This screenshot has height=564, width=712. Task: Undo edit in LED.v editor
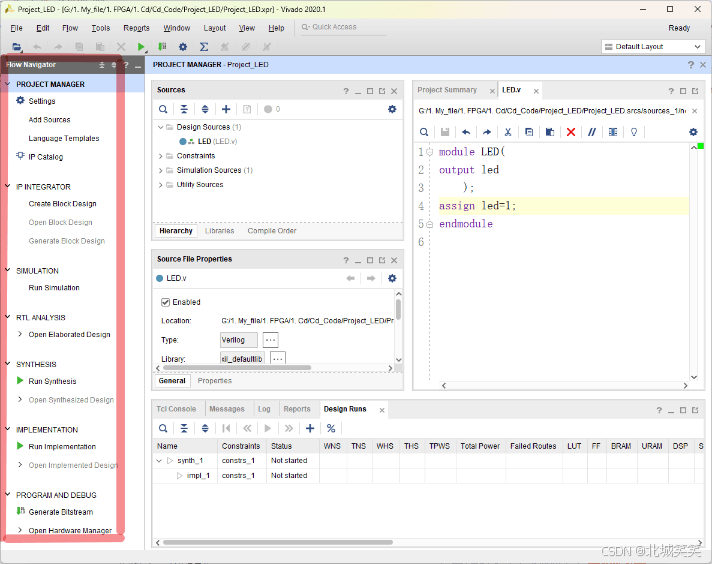(x=466, y=132)
